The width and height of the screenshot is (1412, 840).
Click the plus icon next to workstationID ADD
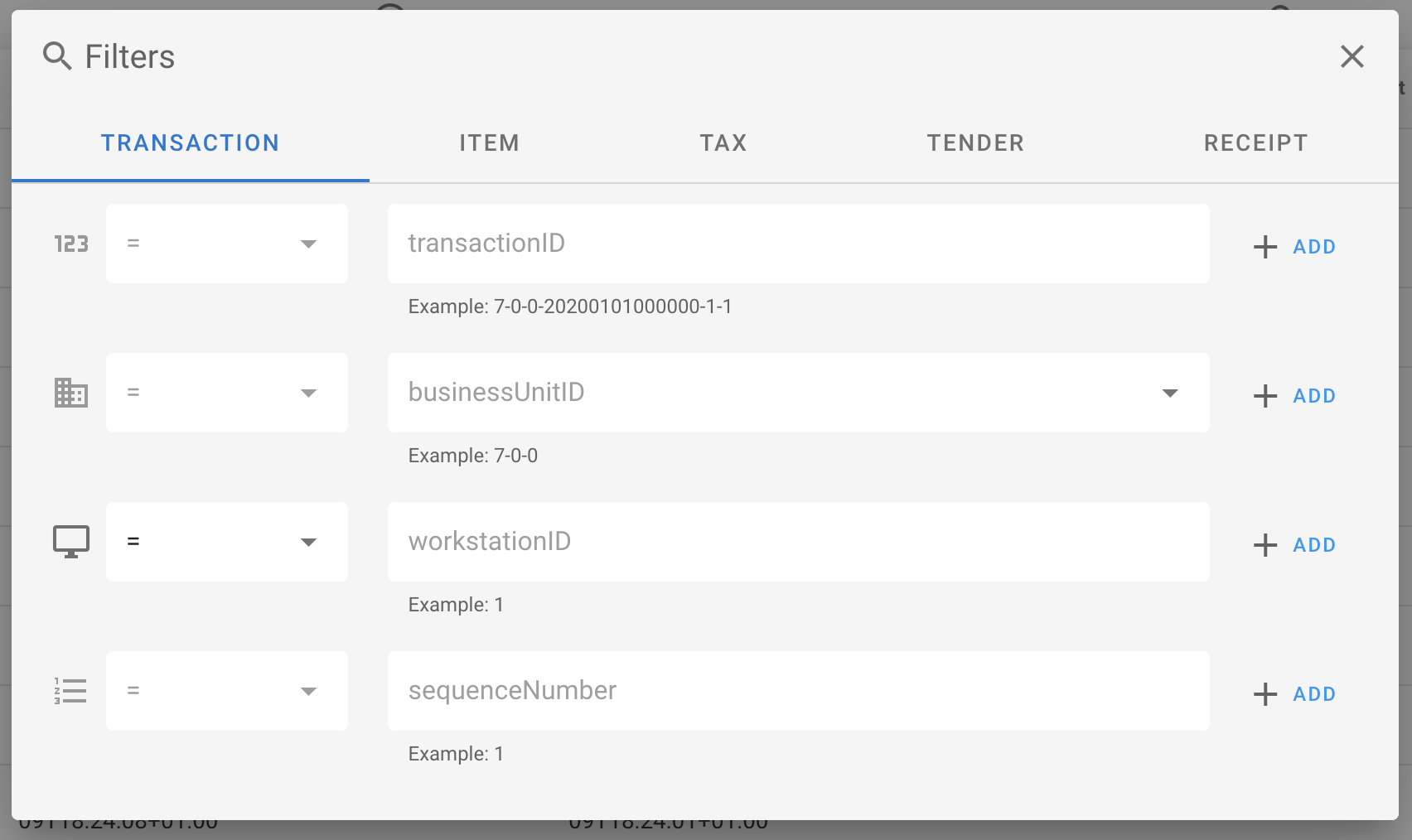click(1265, 544)
